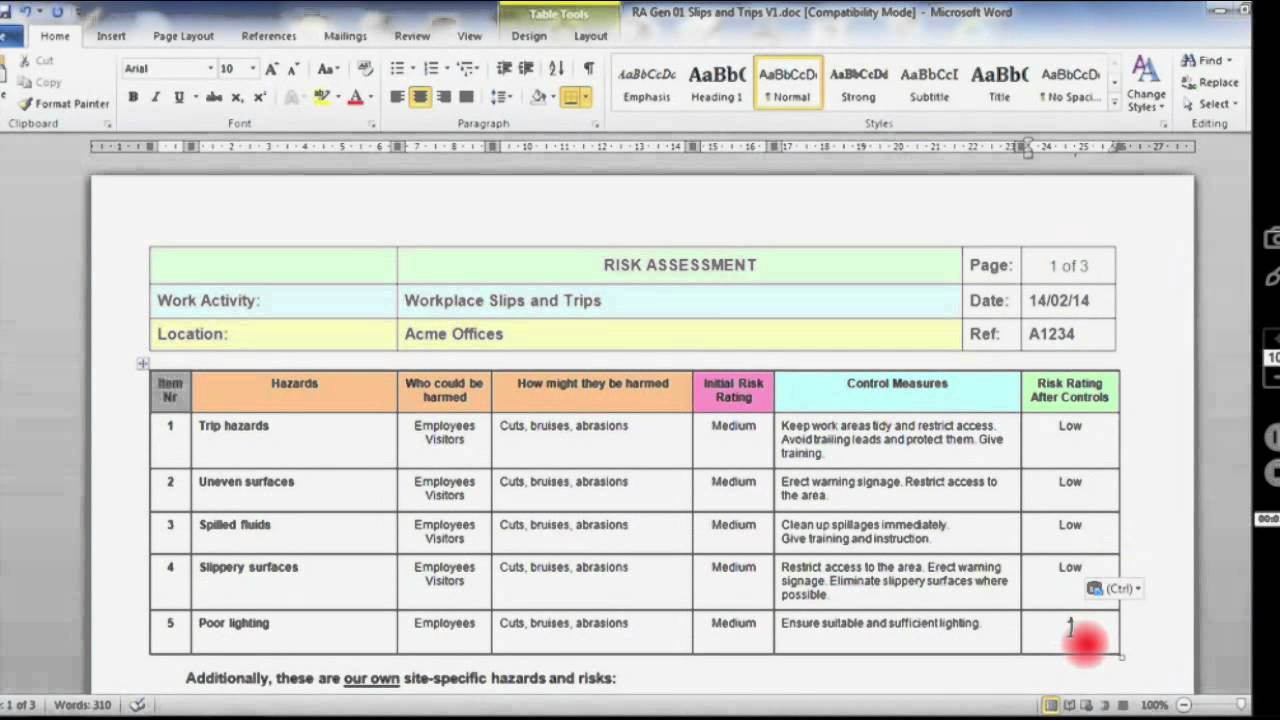Align text left
Screen dimensions: 1280x720
coord(397,97)
